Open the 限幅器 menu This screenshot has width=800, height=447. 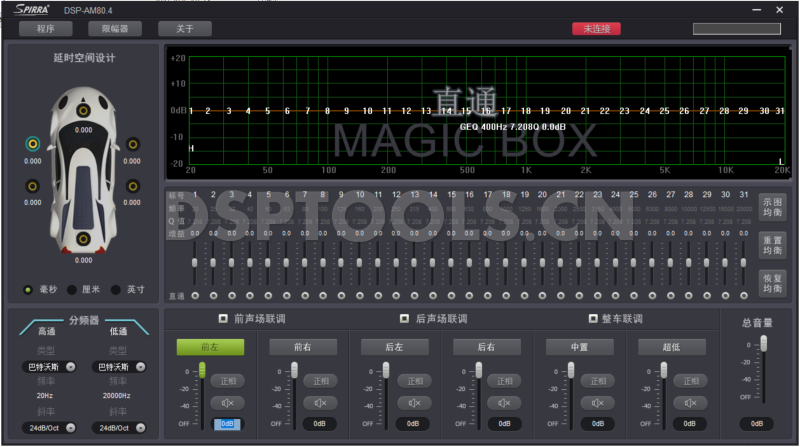pyautogui.click(x=115, y=29)
